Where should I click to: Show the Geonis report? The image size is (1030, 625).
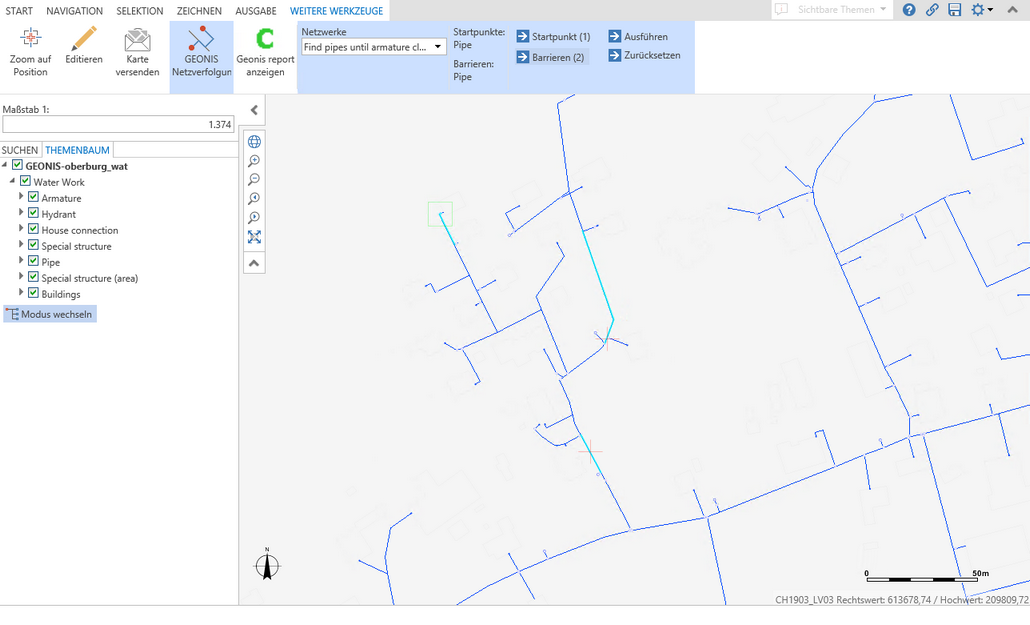pyautogui.click(x=265, y=53)
